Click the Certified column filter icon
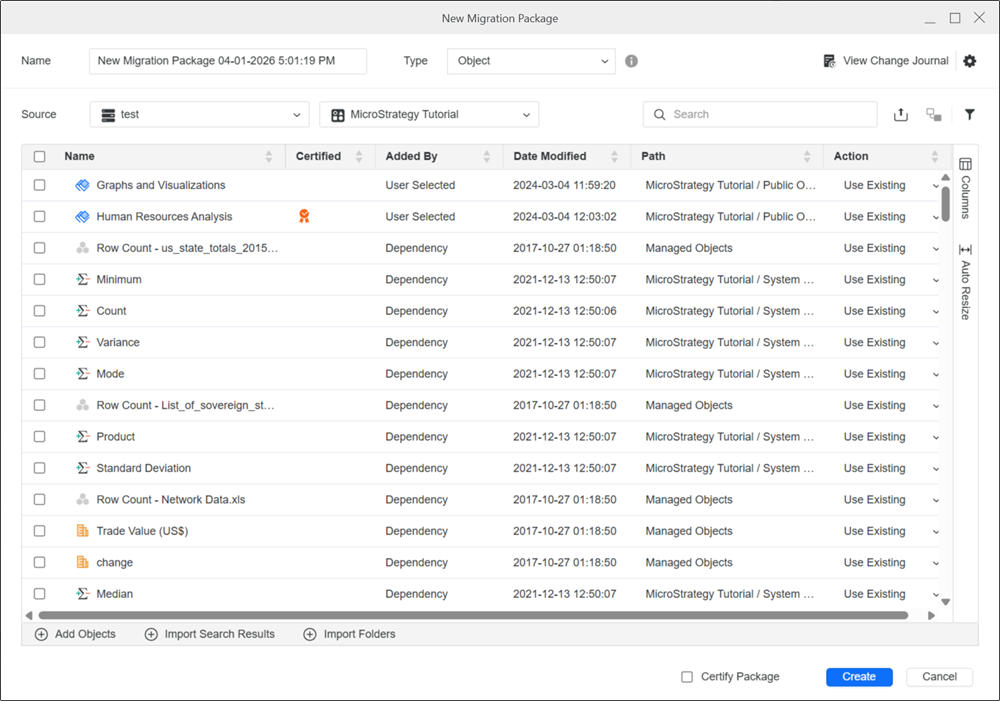 [359, 157]
